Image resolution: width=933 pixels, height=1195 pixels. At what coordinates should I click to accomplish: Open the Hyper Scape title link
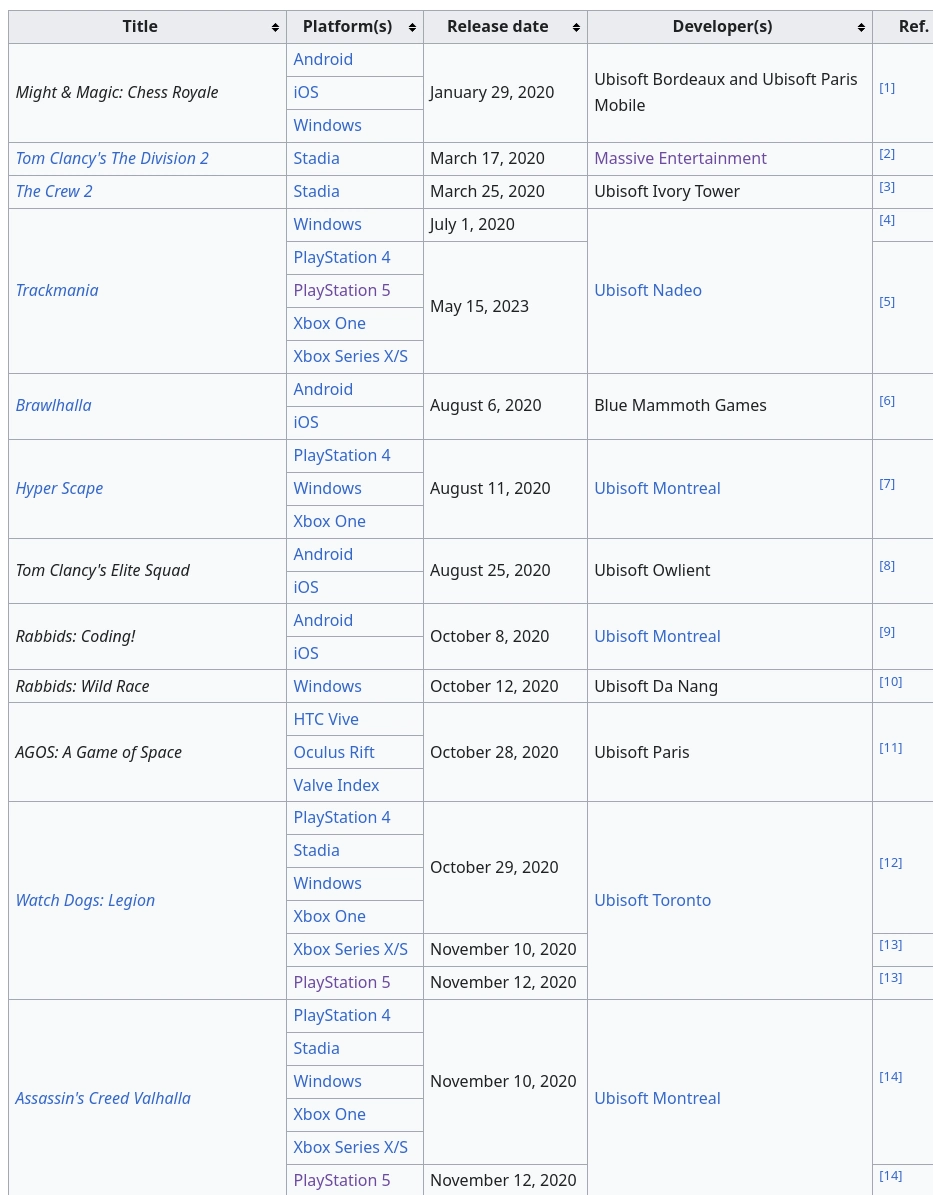tap(59, 489)
